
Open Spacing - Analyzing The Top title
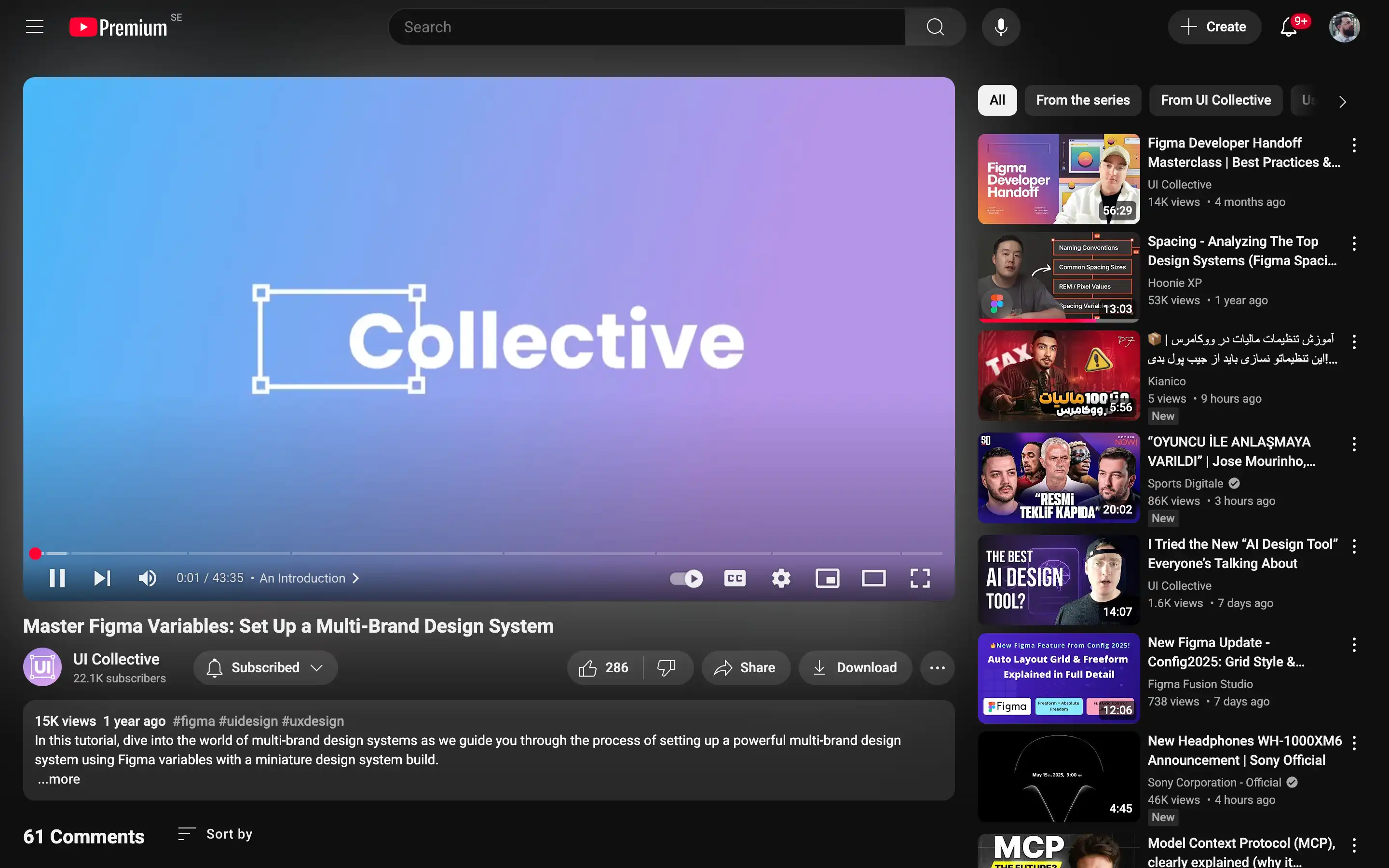(1241, 251)
